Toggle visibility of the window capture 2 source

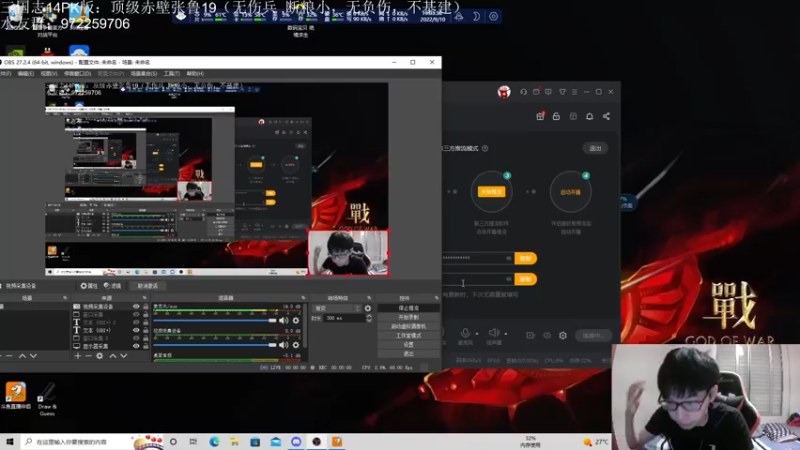(x=136, y=338)
